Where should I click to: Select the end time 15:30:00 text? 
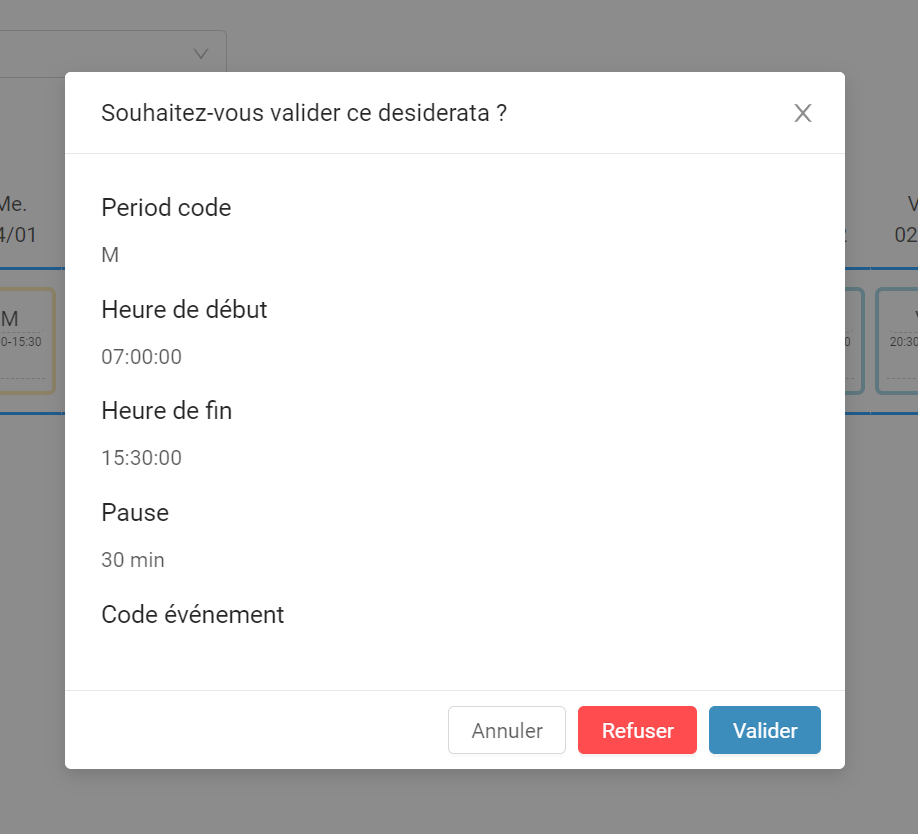tap(142, 458)
